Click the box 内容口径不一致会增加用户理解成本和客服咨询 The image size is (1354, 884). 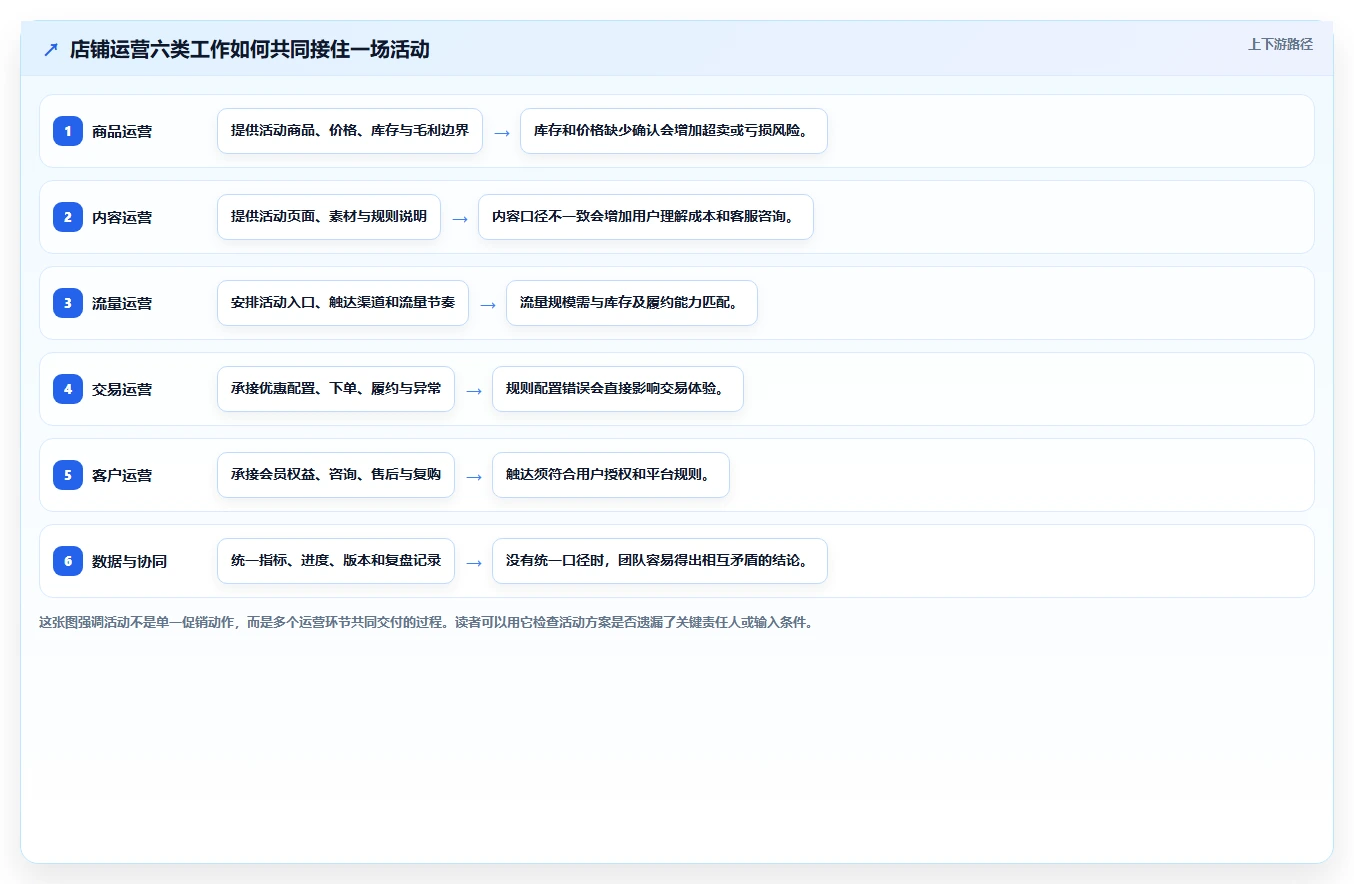click(646, 217)
